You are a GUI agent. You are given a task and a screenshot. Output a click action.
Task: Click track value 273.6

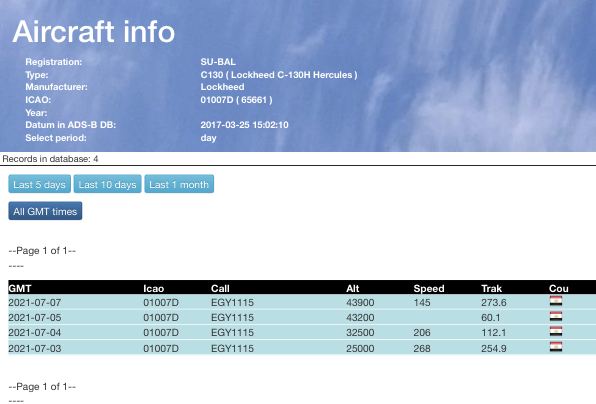coord(494,303)
